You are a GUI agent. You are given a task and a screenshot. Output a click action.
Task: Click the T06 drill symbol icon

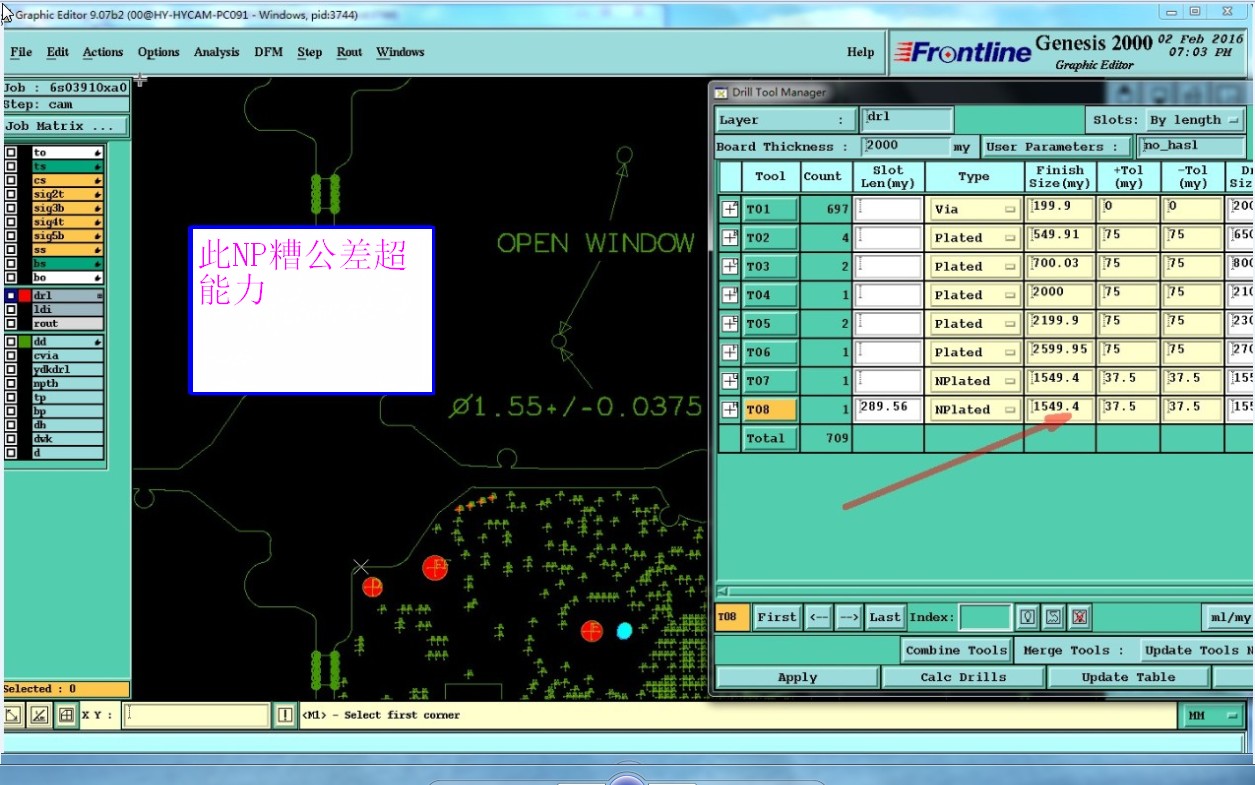point(730,352)
